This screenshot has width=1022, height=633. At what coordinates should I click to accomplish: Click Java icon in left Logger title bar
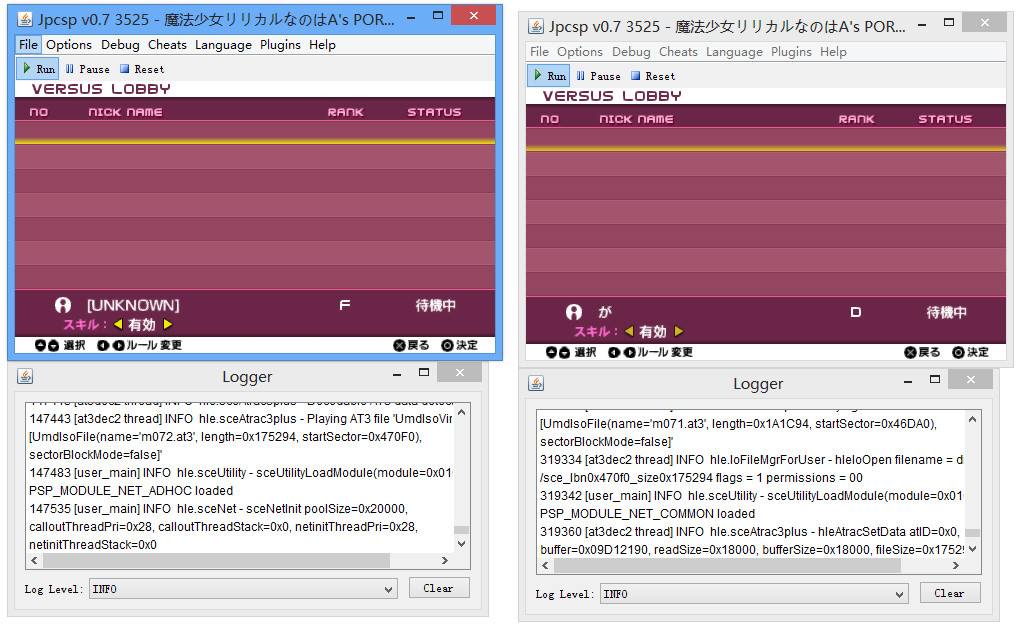[25, 377]
